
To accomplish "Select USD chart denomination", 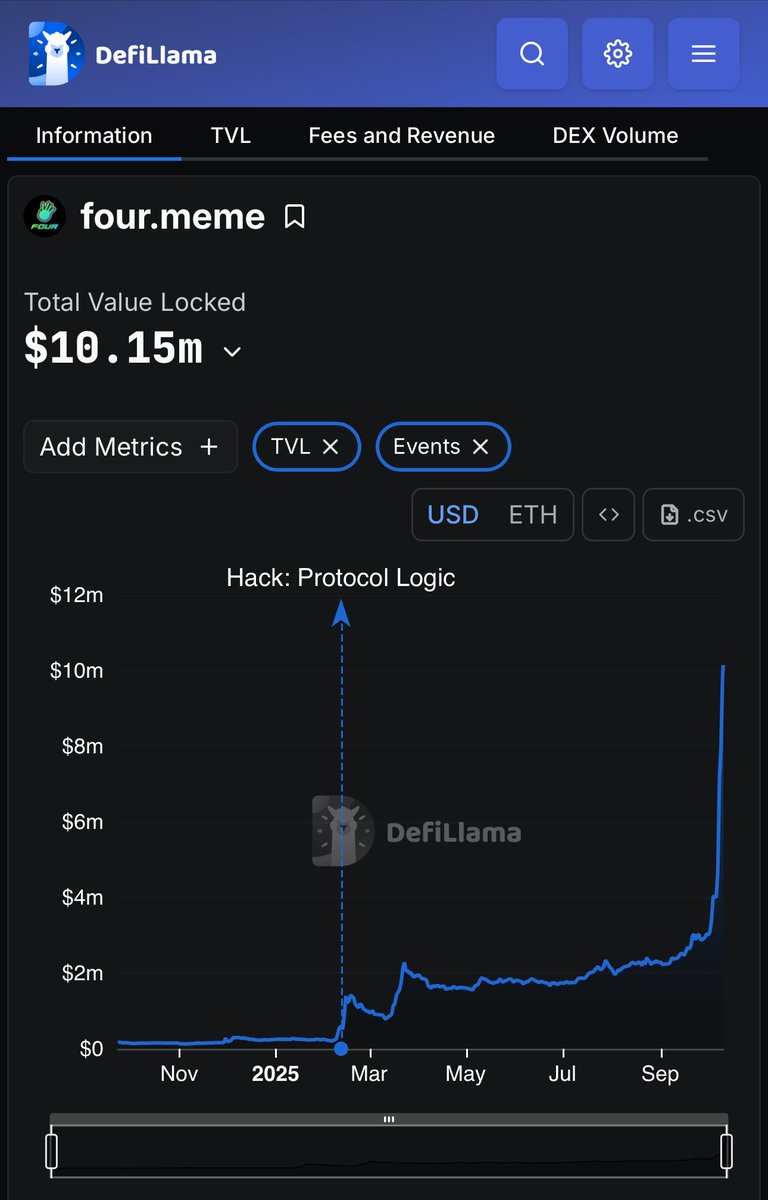I will pyautogui.click(x=453, y=515).
